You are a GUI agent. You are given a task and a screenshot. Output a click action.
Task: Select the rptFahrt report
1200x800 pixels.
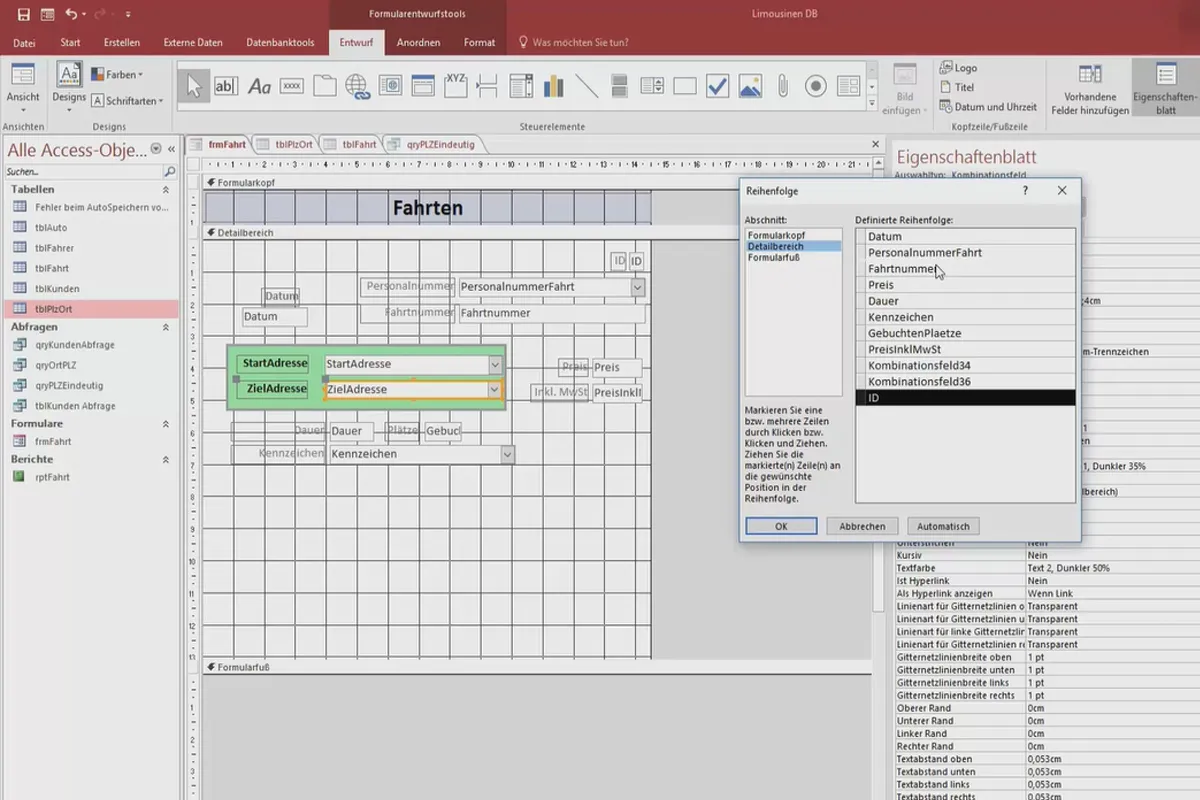pos(53,477)
